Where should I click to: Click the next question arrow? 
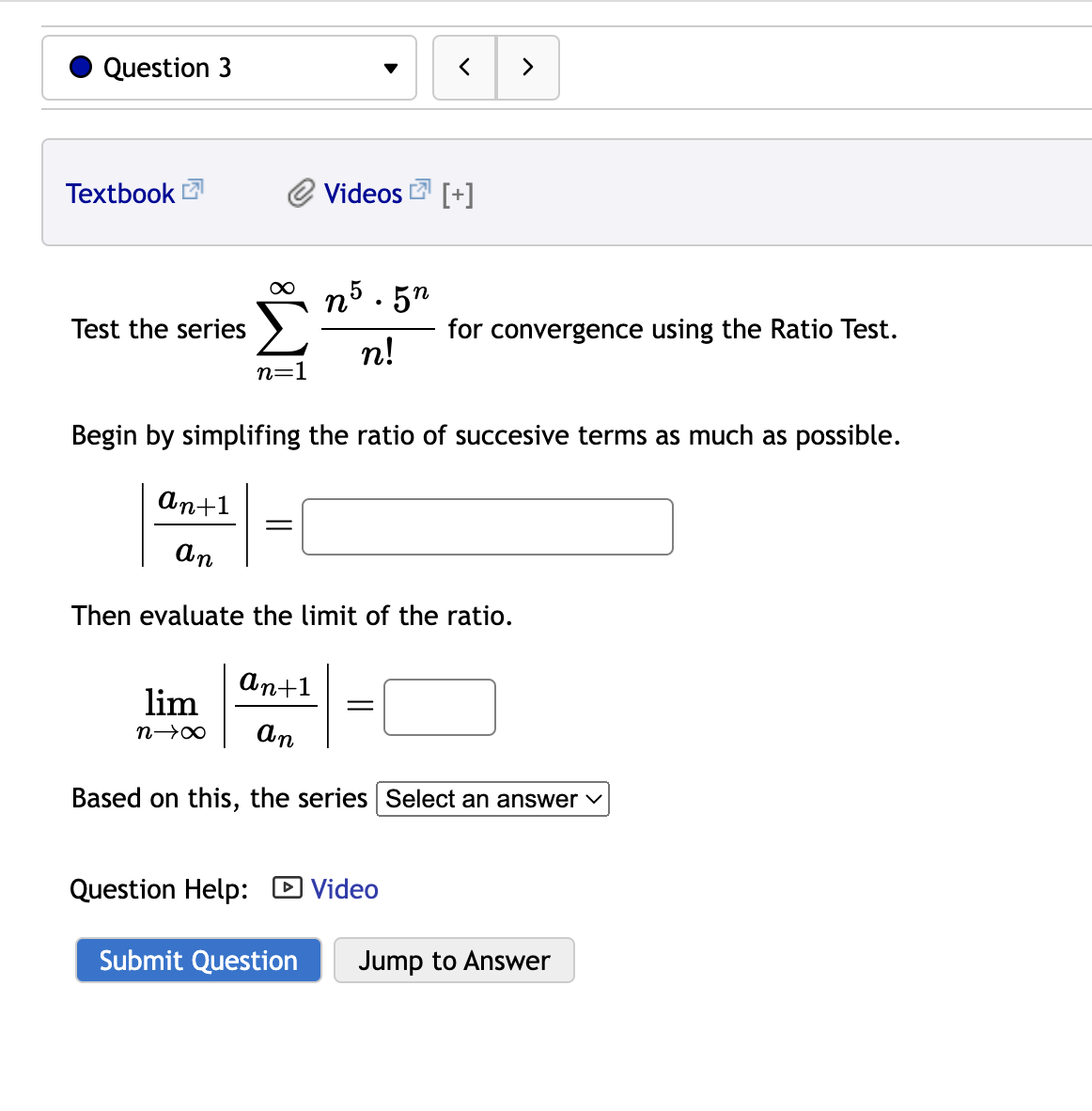[527, 67]
